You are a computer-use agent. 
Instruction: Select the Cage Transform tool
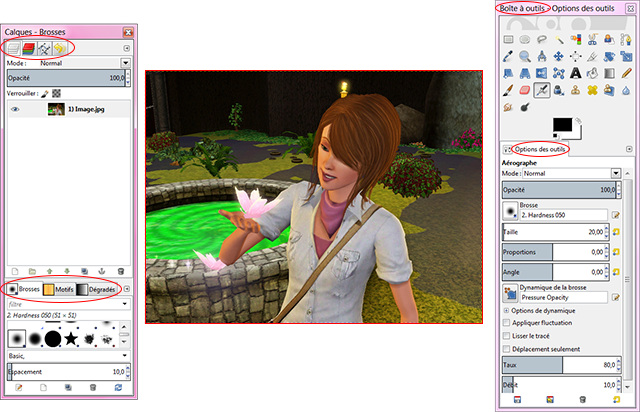[x=559, y=73]
